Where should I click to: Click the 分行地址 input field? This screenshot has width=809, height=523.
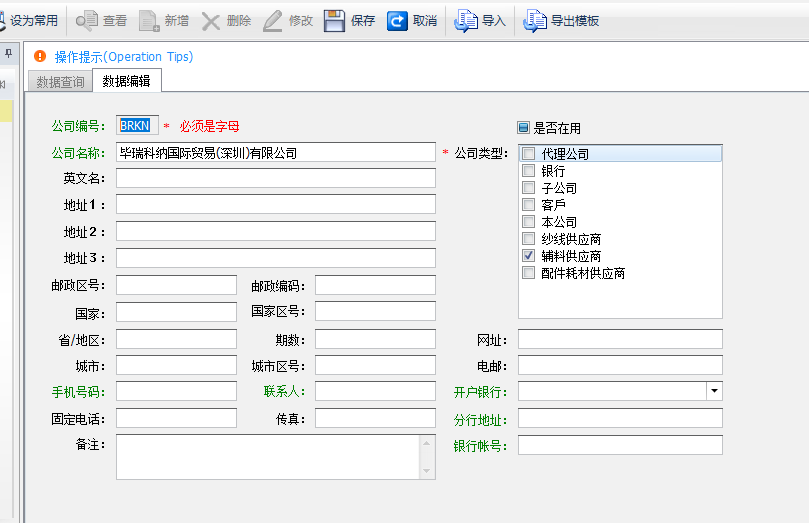[620, 418]
